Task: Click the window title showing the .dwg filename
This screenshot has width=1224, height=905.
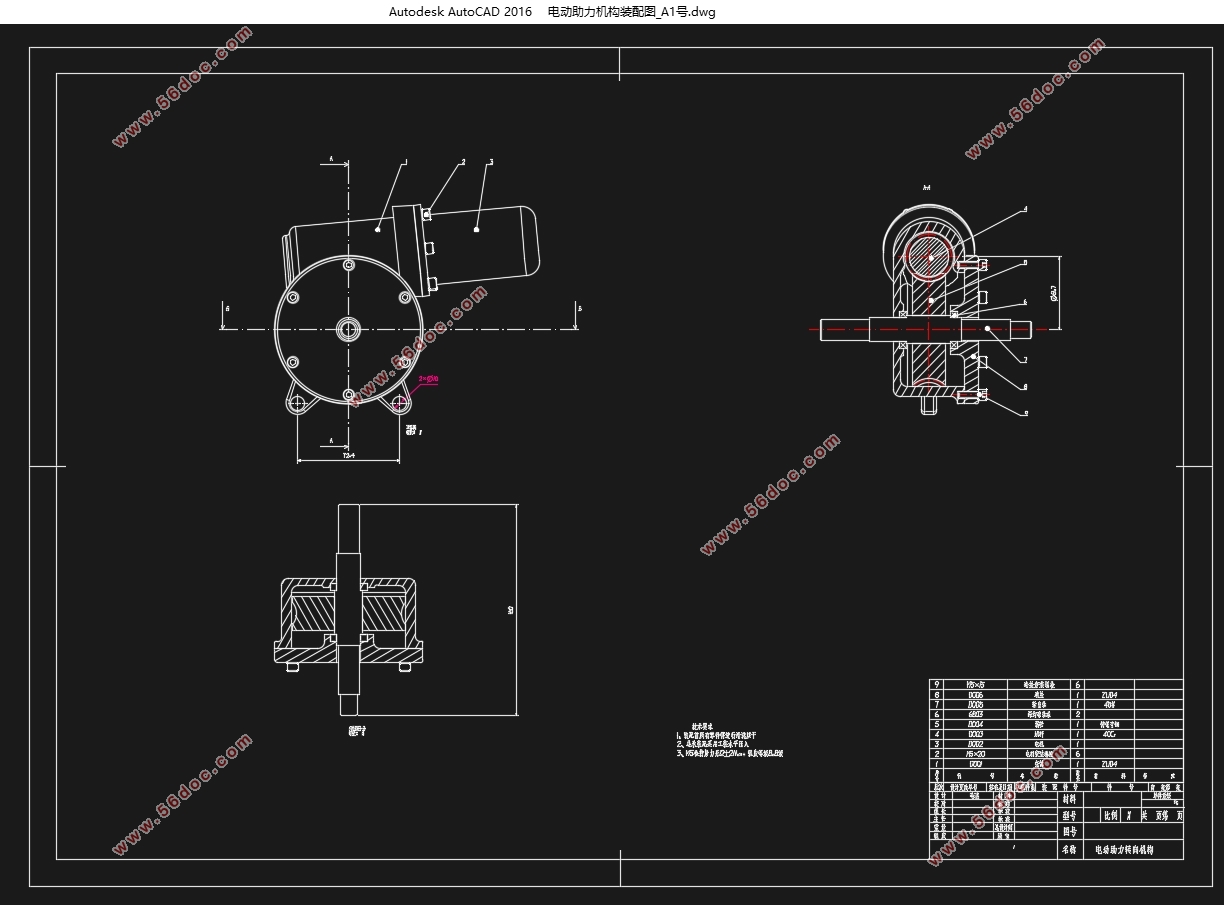Action: [552, 12]
